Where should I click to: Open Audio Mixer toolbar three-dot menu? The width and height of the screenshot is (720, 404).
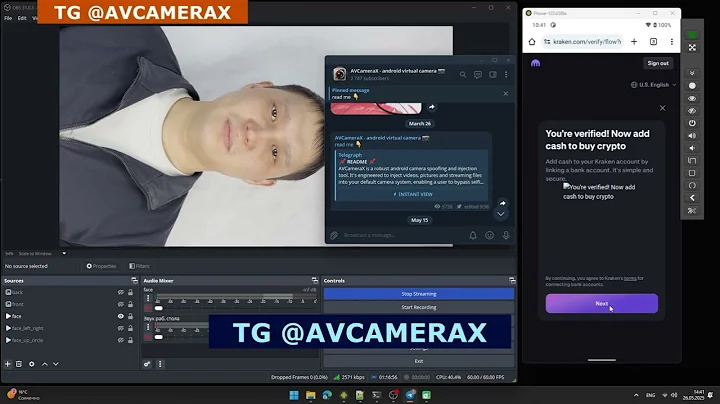(x=160, y=364)
